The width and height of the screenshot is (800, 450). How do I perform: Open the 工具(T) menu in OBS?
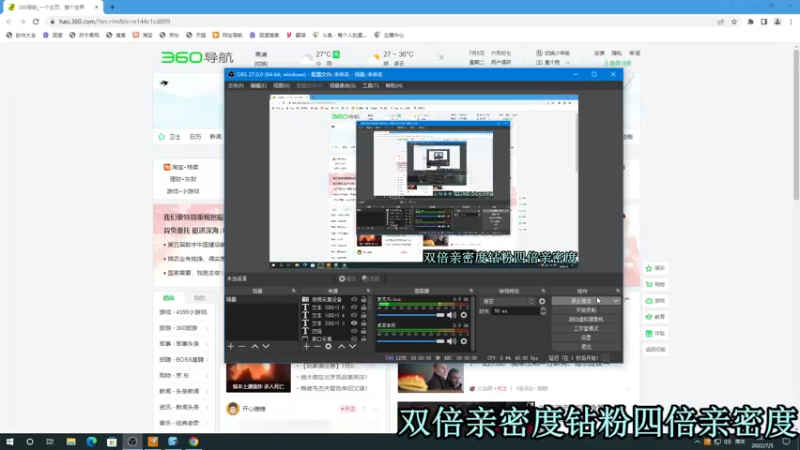click(x=370, y=86)
